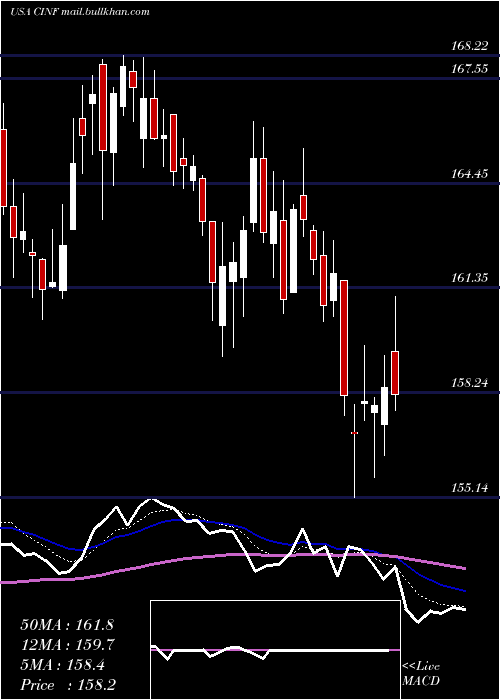Click the '12MA : 159.7' readout
Screen dimensions: 500x700
(x=68, y=645)
